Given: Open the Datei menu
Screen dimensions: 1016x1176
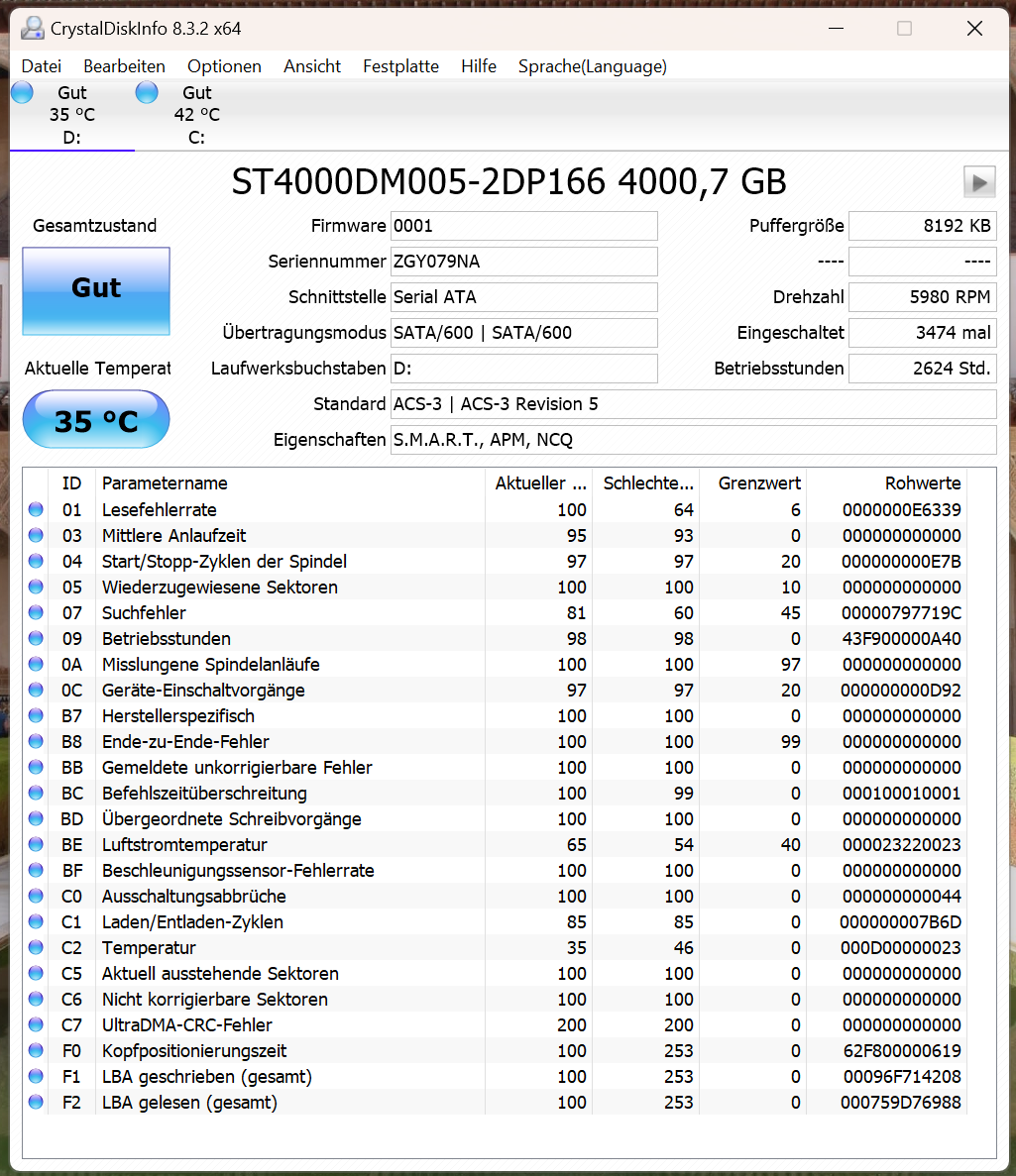Looking at the screenshot, I should coord(42,66).
